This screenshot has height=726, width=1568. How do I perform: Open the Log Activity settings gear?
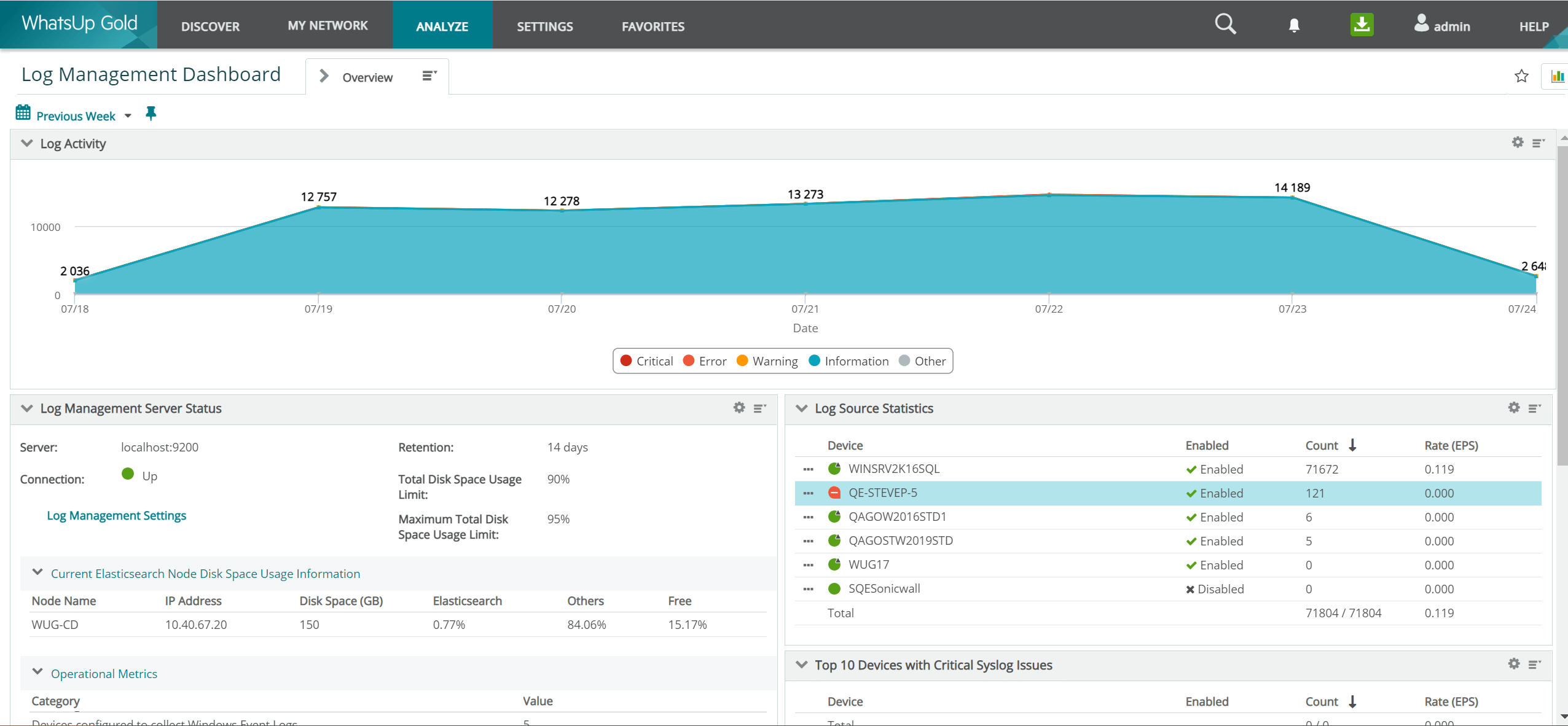[1517, 142]
